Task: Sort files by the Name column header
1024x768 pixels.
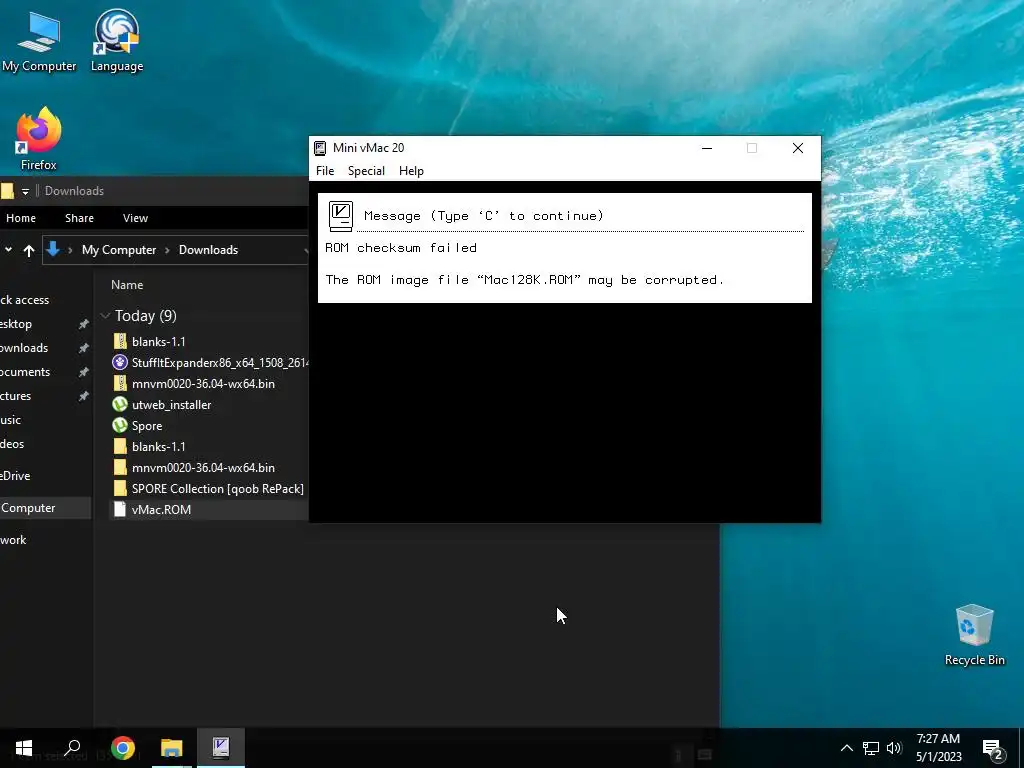Action: [127, 285]
